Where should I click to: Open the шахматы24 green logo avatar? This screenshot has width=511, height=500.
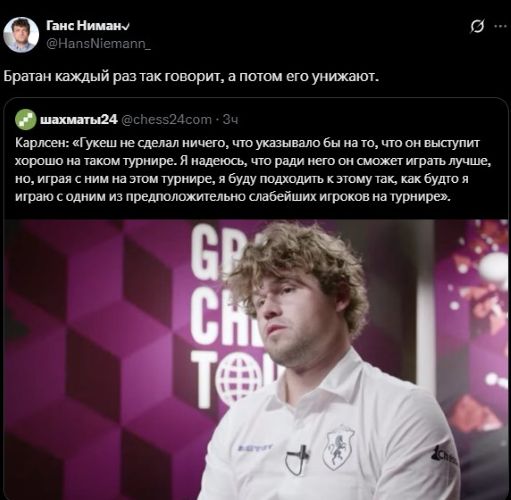(x=26, y=119)
